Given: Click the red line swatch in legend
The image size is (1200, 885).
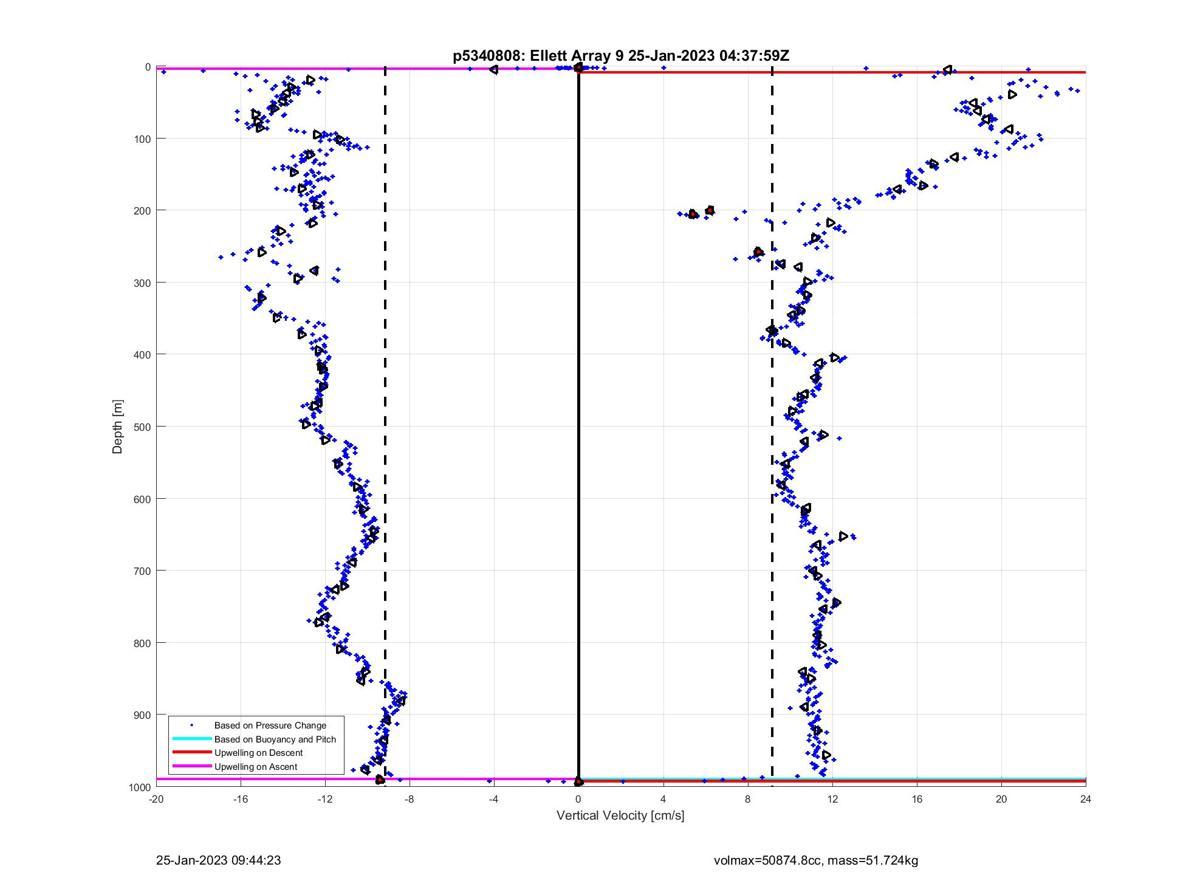Looking at the screenshot, I should coord(191,752).
